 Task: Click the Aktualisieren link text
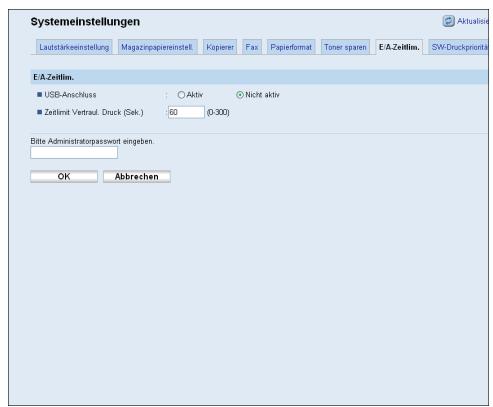pos(472,21)
